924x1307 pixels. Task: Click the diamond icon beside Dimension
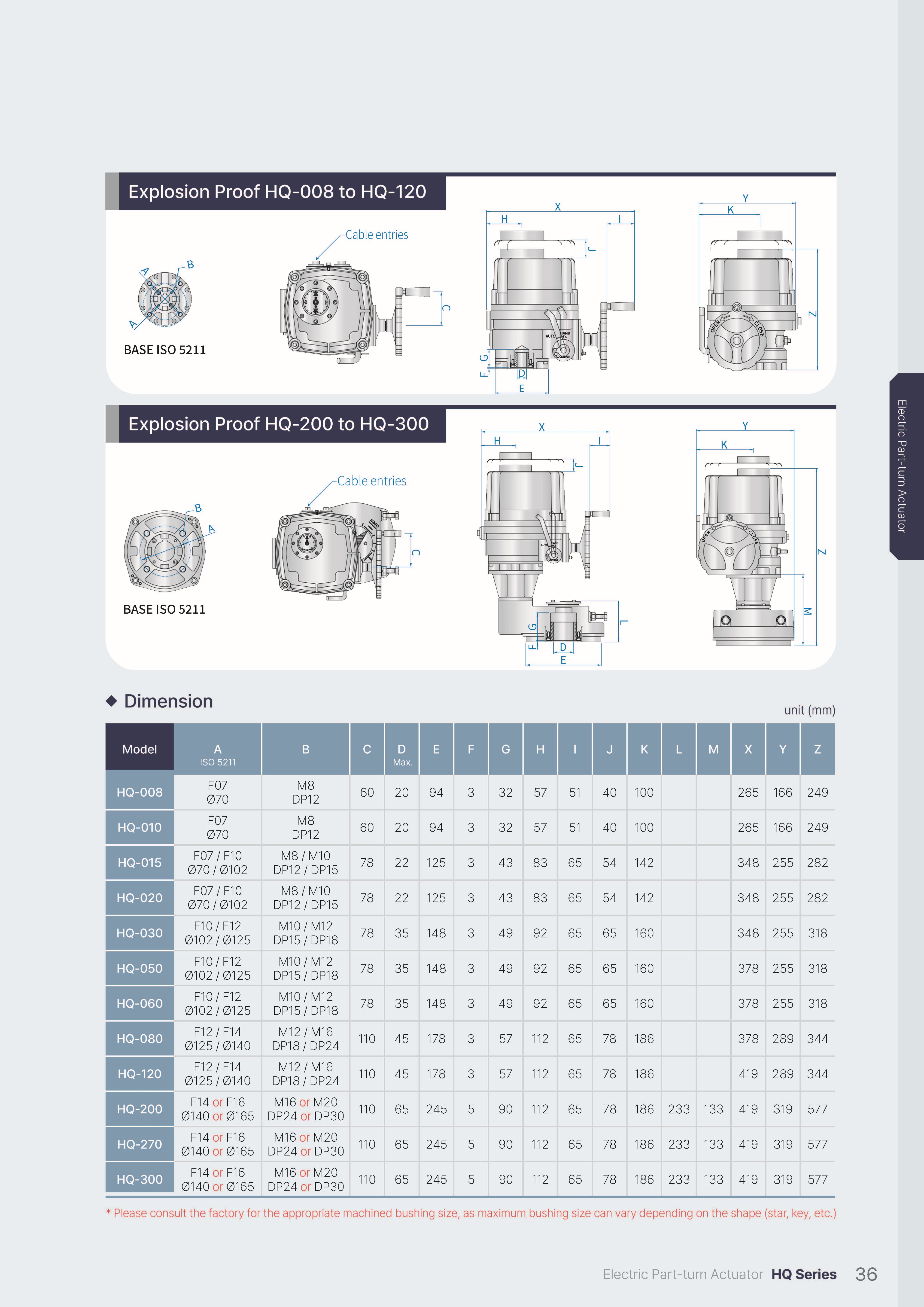(x=112, y=701)
